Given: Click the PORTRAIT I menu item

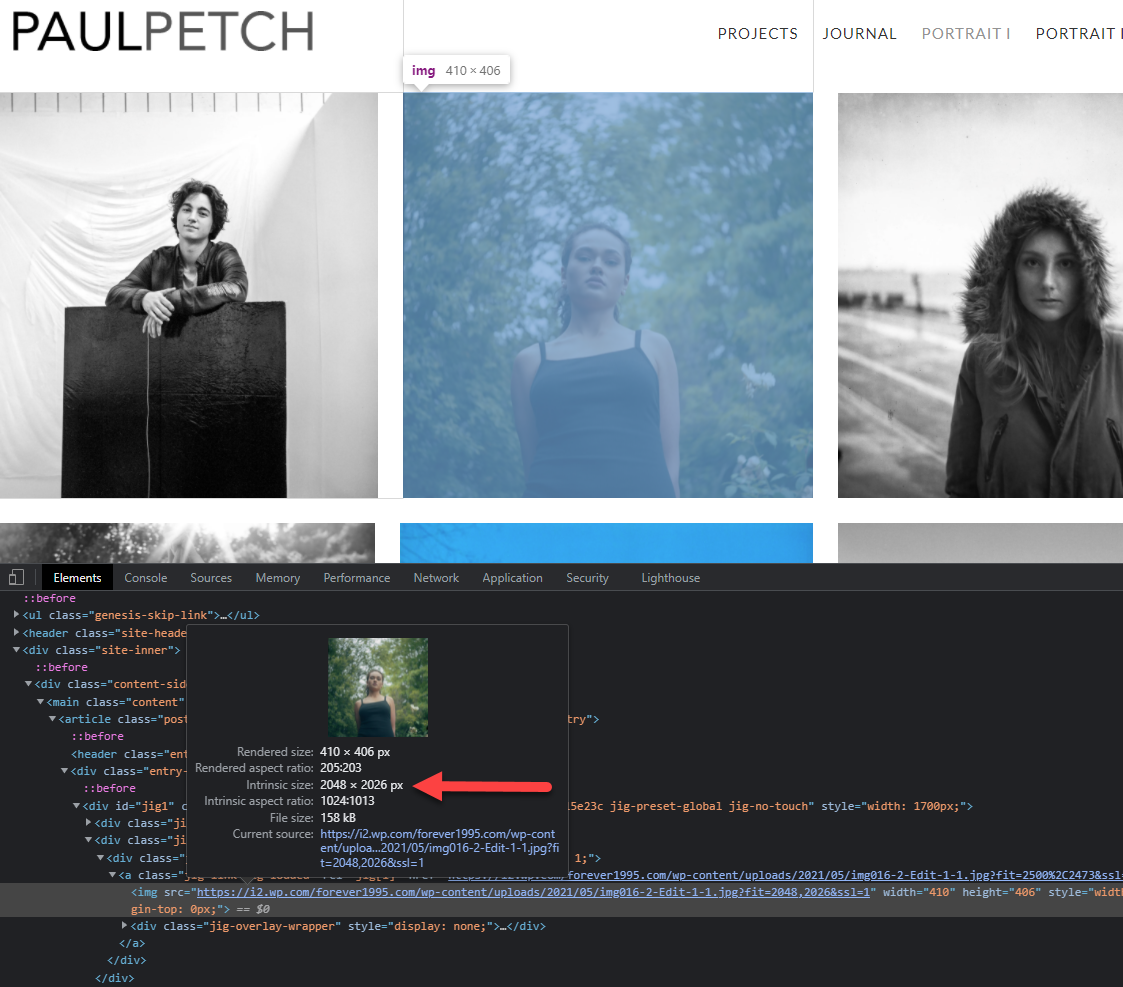Looking at the screenshot, I should coord(965,34).
